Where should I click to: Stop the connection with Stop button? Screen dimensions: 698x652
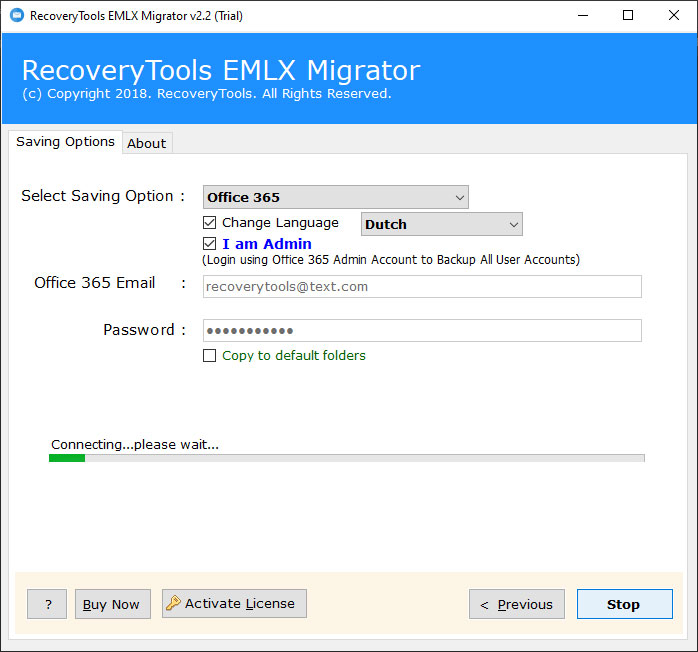(625, 604)
